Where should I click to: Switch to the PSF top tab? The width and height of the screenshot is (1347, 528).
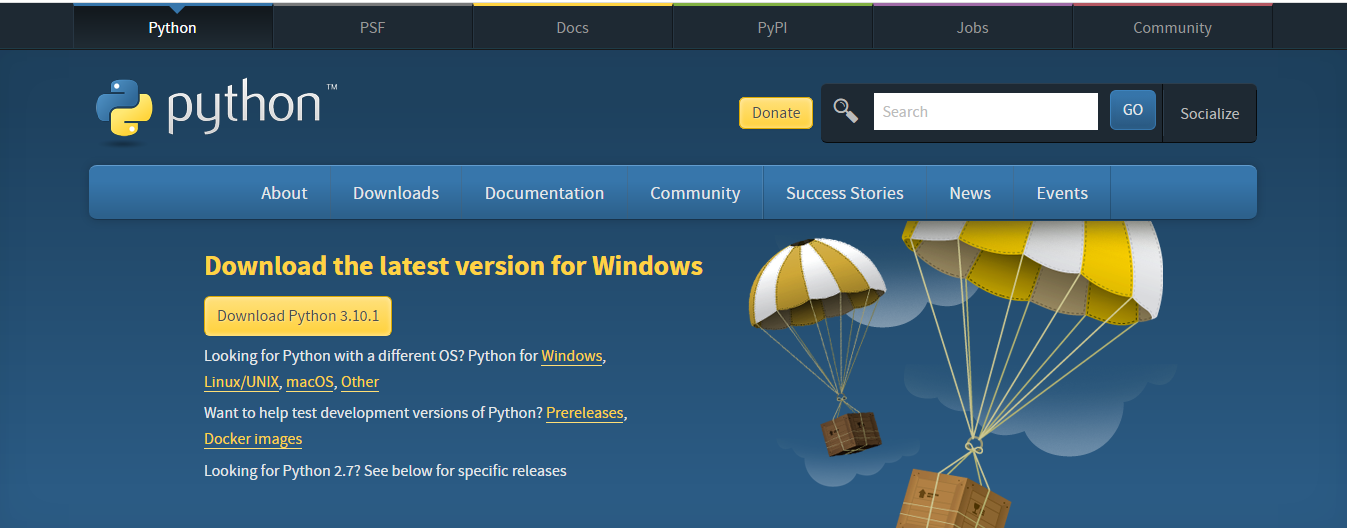click(x=372, y=28)
